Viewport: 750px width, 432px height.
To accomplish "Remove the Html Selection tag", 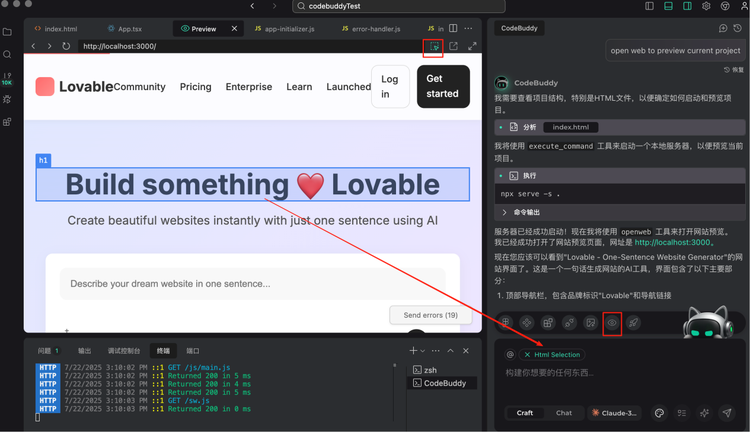I will click(x=527, y=354).
